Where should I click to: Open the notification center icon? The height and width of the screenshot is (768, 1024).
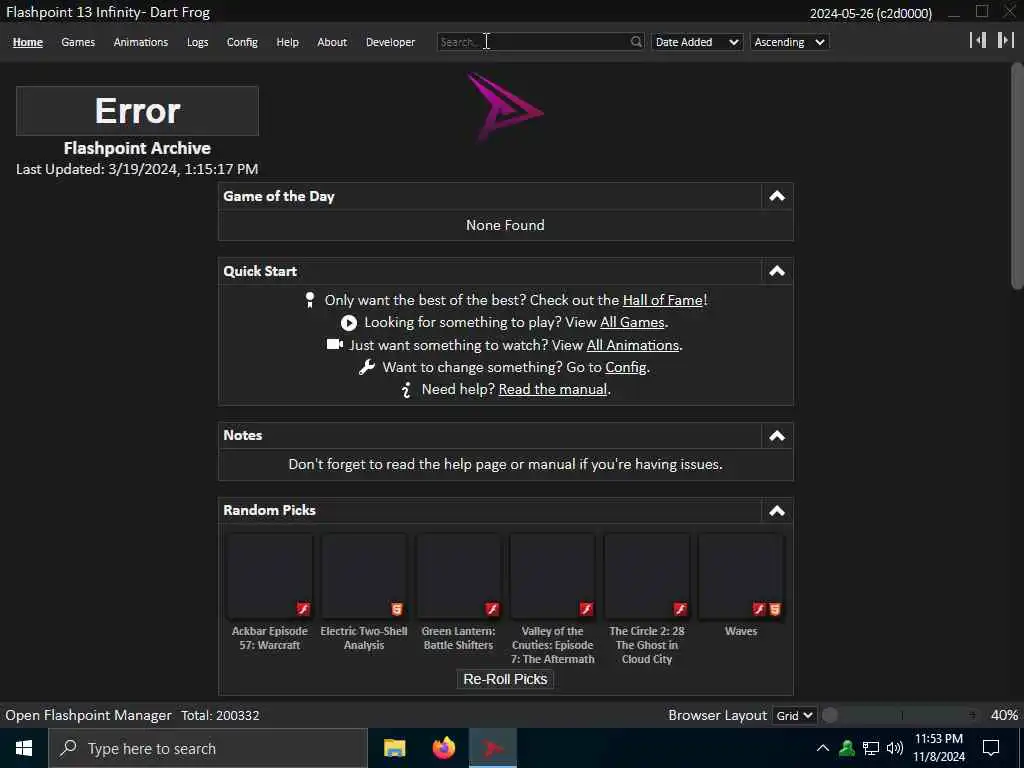click(991, 748)
